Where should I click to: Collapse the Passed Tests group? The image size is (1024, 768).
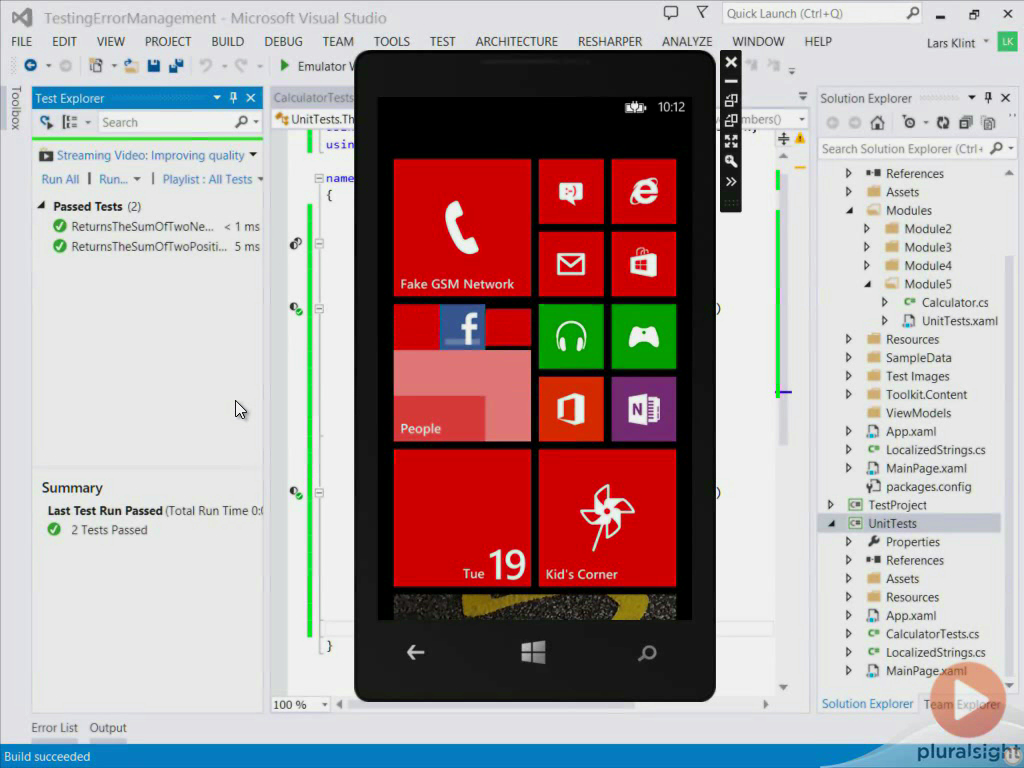coord(41,206)
